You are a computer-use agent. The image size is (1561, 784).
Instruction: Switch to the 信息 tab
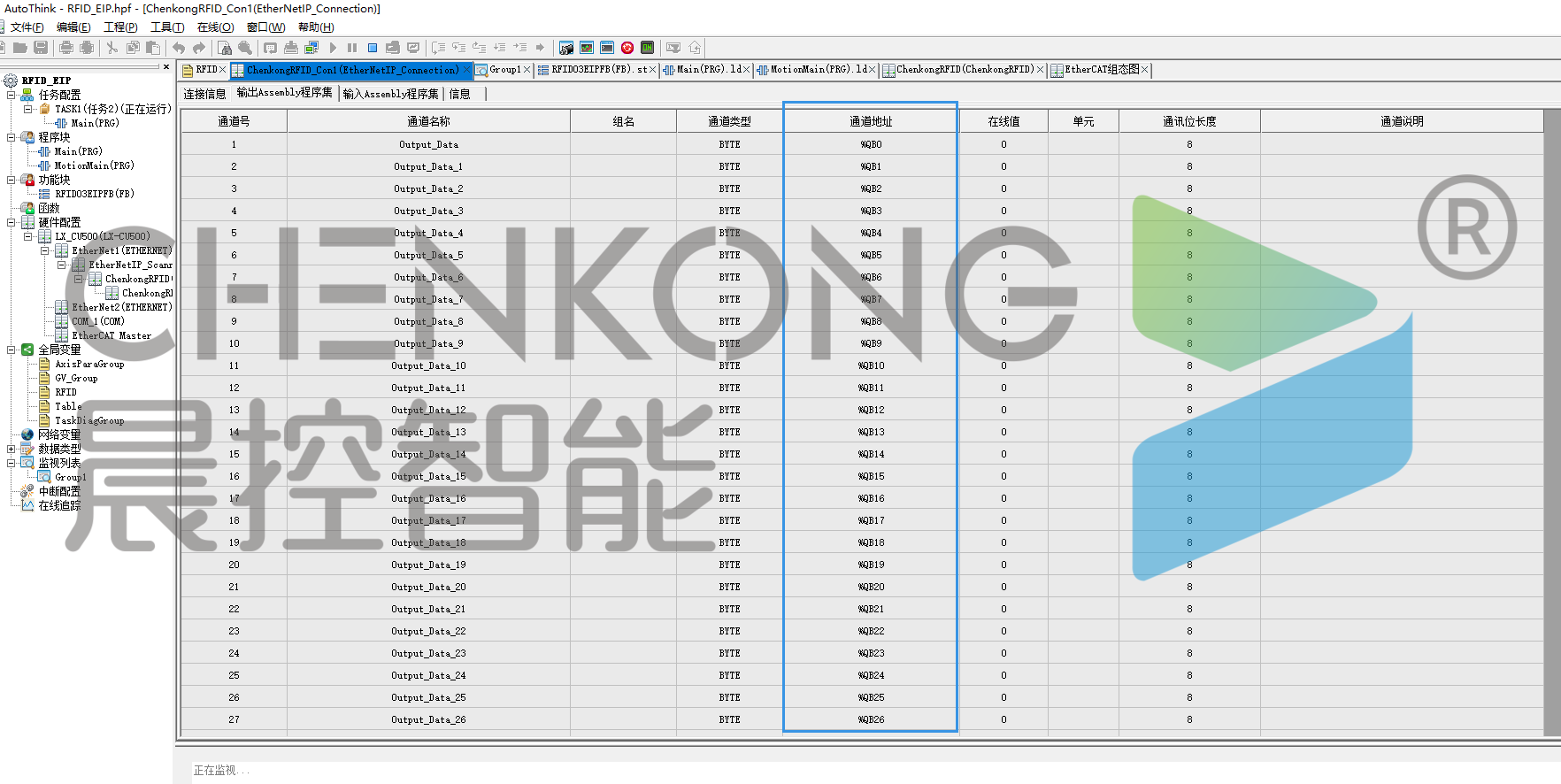click(460, 94)
